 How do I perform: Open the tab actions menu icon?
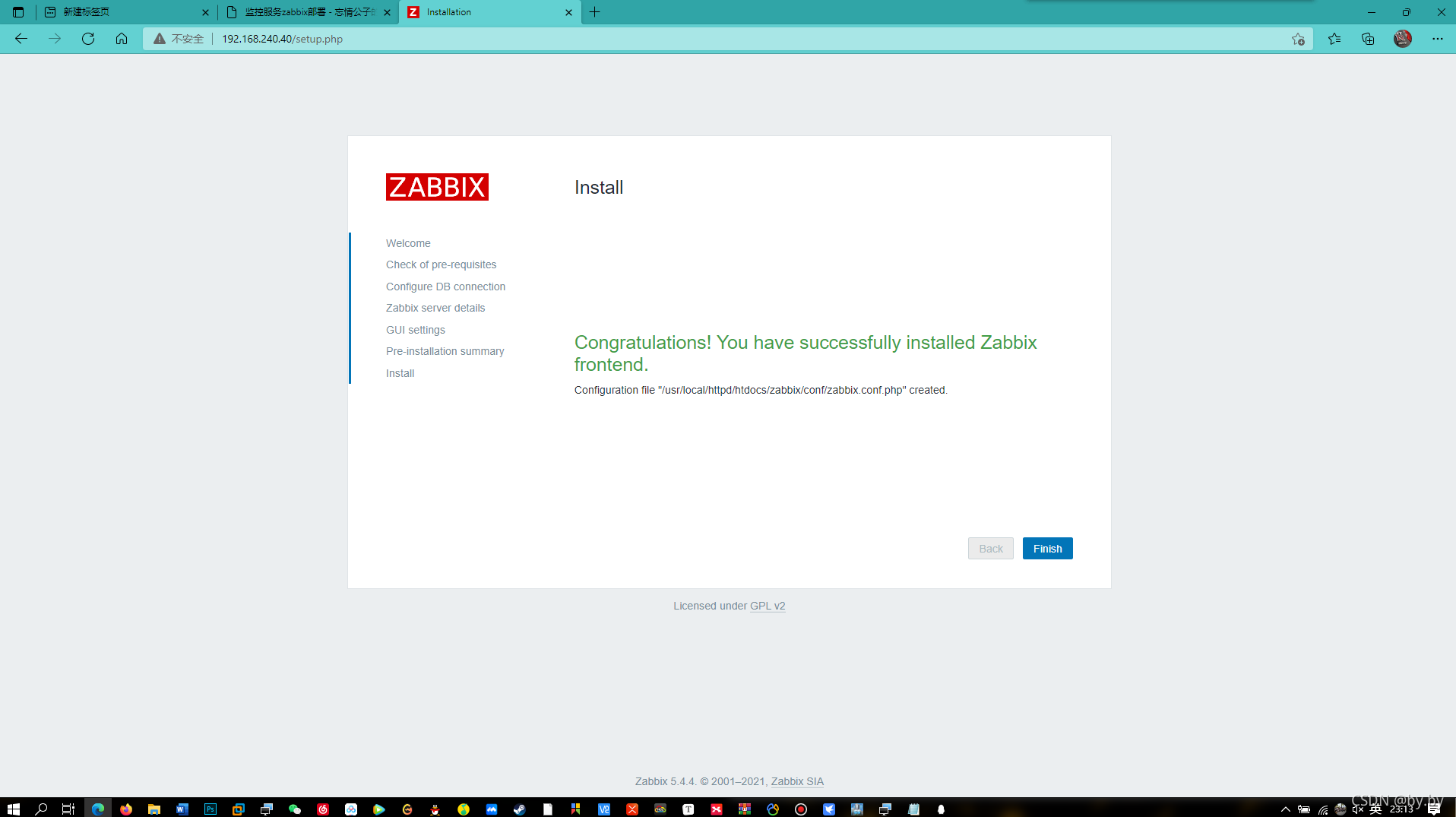click(x=18, y=12)
